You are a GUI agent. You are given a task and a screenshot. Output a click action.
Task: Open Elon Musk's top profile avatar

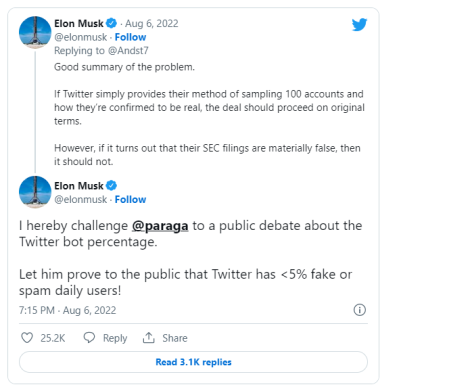[35, 32]
